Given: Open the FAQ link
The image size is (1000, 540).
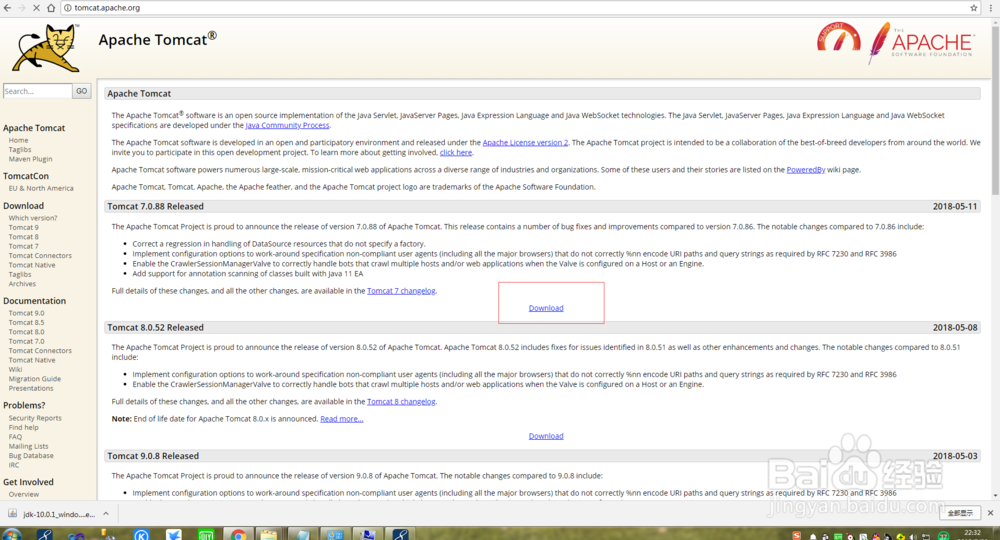Looking at the screenshot, I should coord(15,437).
